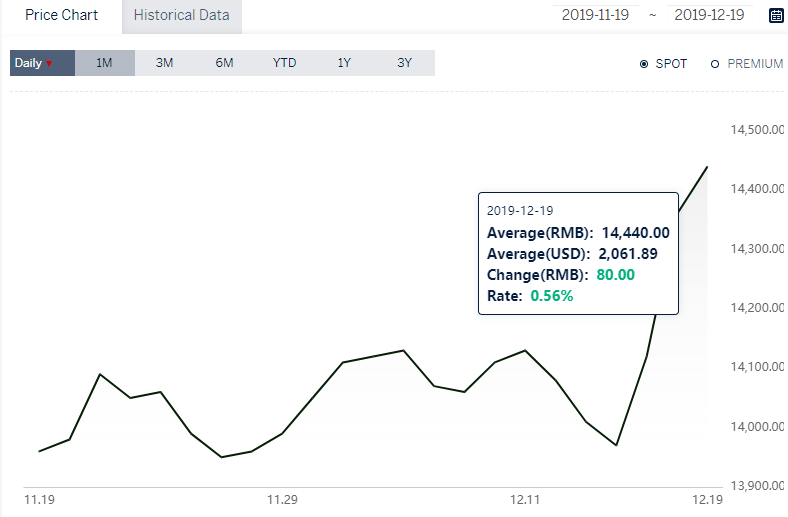Image resolution: width=788 pixels, height=517 pixels.
Task: Click the 12.11 label on the x-axis
Action: coord(525,500)
